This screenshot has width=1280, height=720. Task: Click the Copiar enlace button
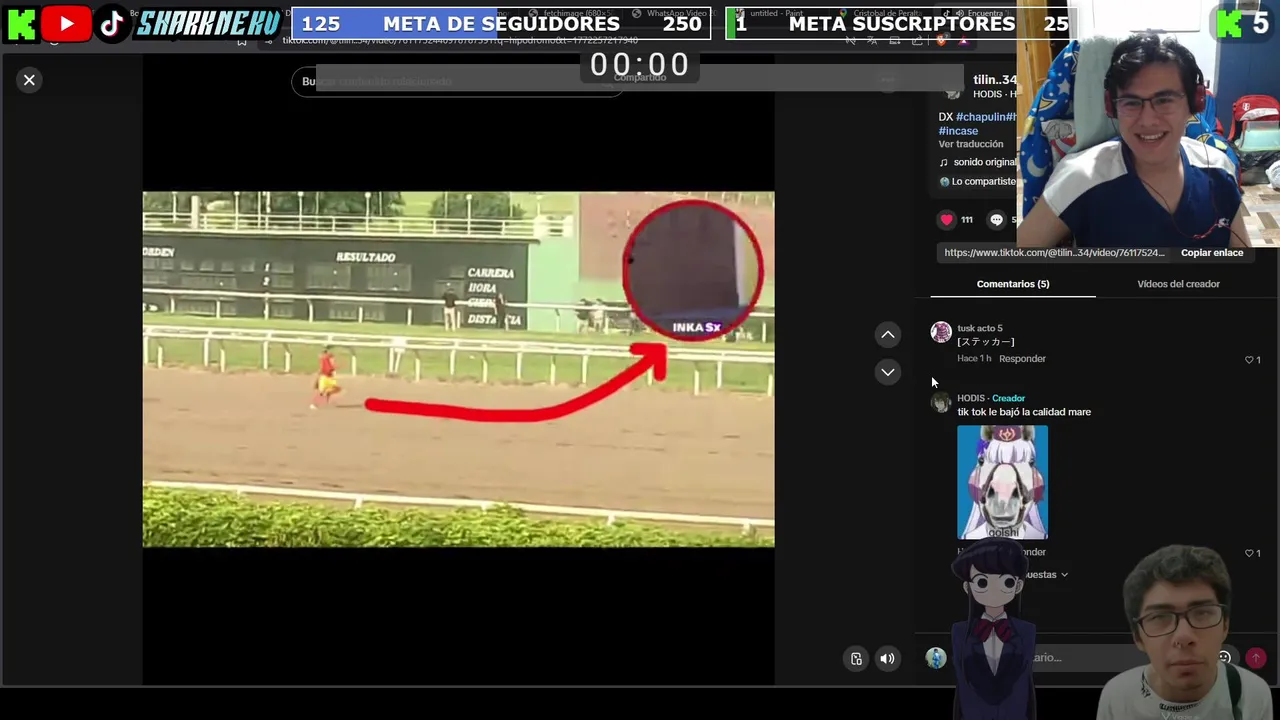[x=1212, y=253]
